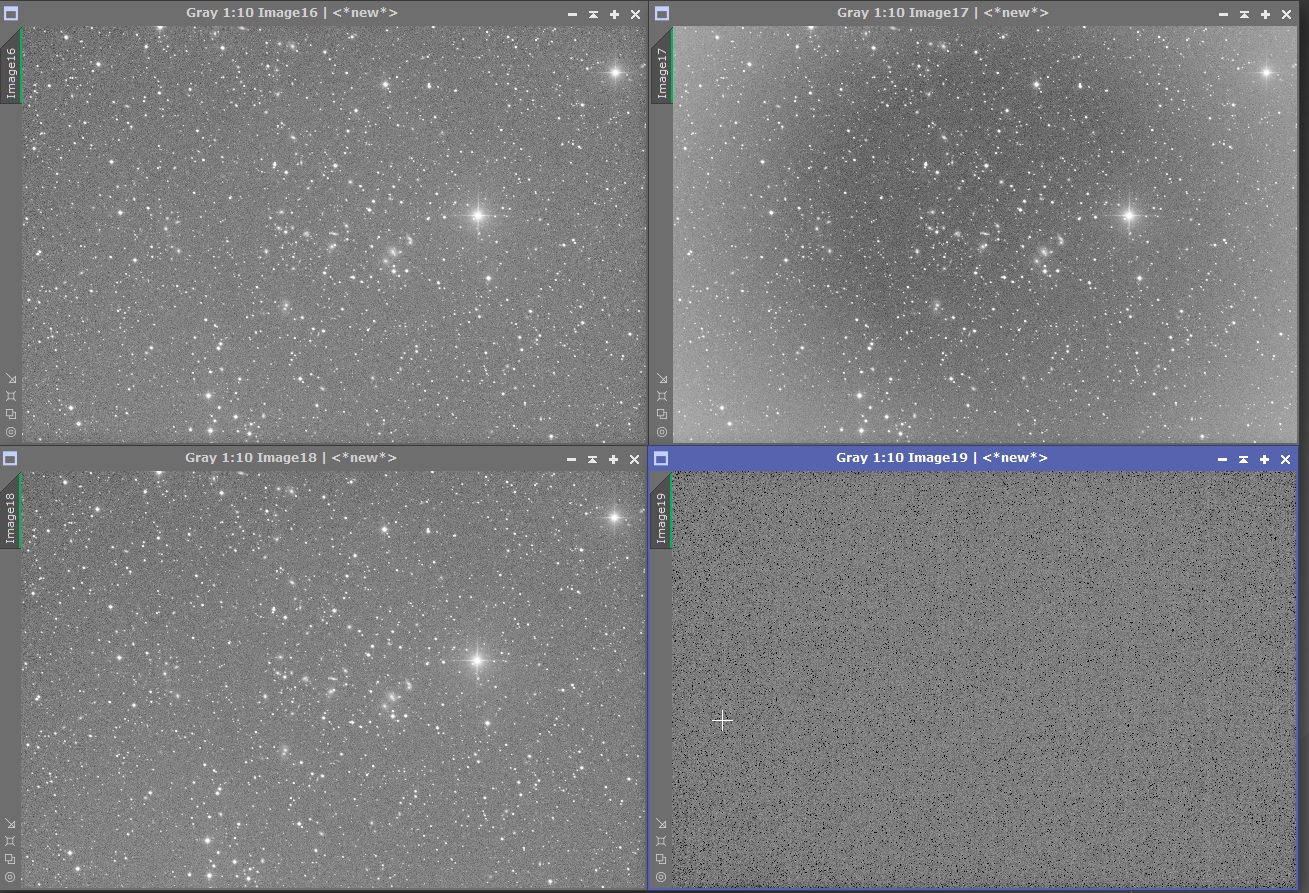Click the 'Gray 1:10 Image18' title bar text
The height and width of the screenshot is (893, 1309).
coord(251,458)
